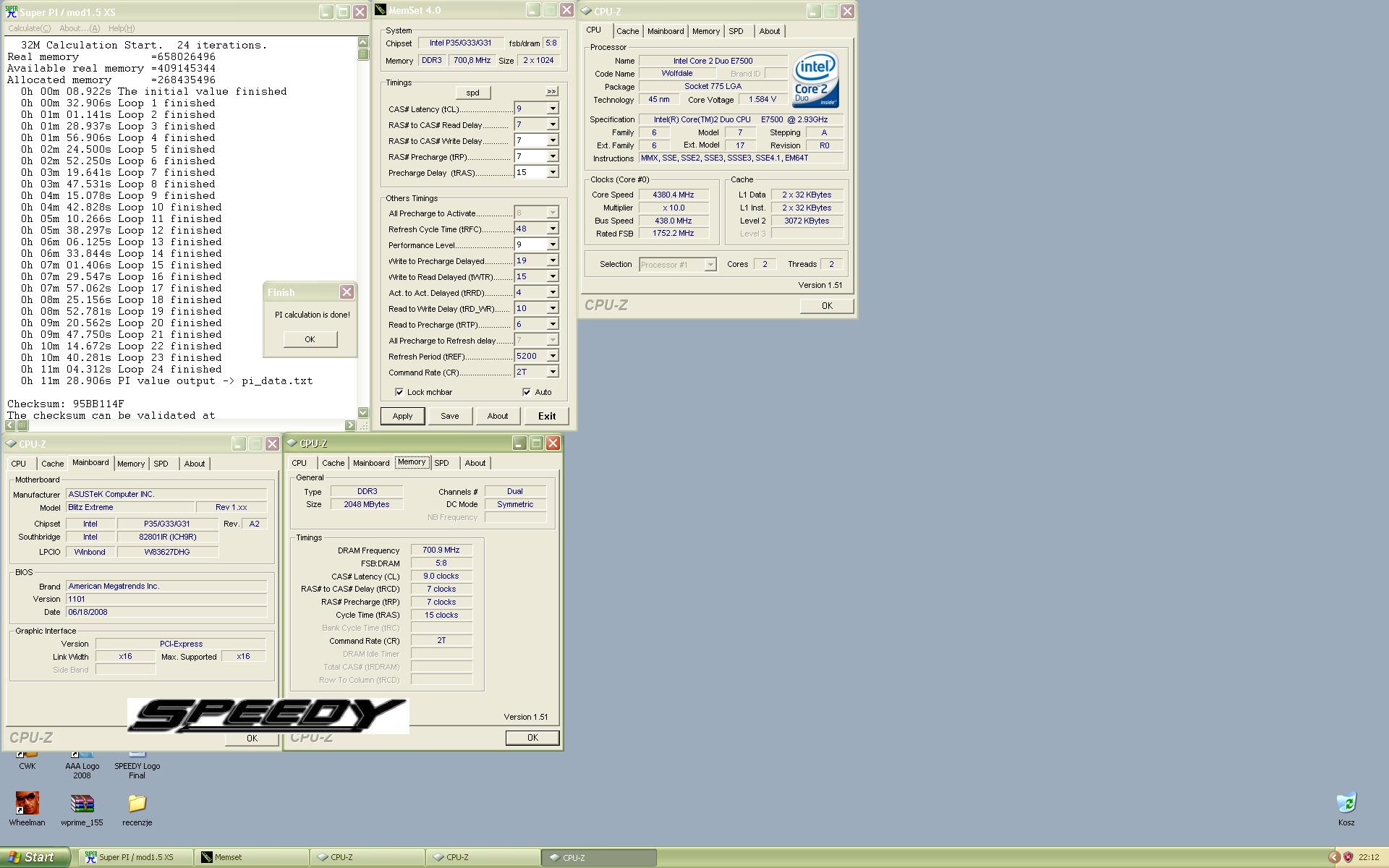This screenshot has width=1389, height=868.
Task: Click the Apply button in MemSet
Action: (x=402, y=416)
